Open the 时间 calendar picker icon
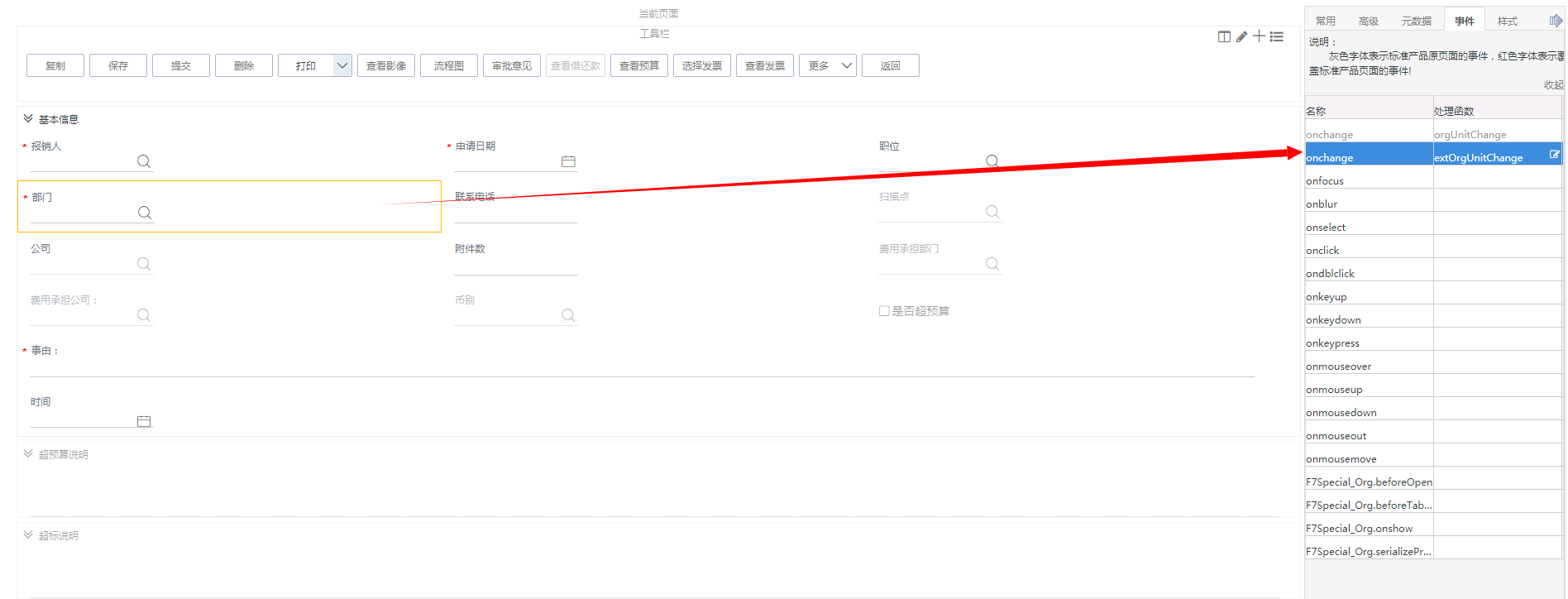This screenshot has width=1568, height=599. click(144, 421)
